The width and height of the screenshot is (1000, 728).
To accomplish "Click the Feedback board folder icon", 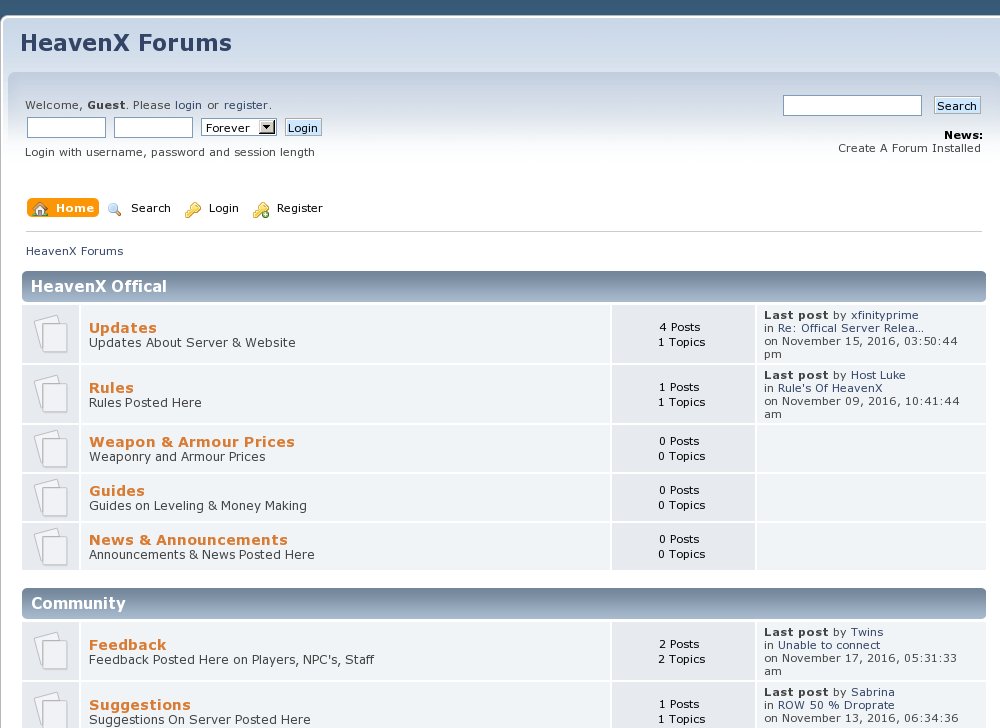I will [51, 651].
